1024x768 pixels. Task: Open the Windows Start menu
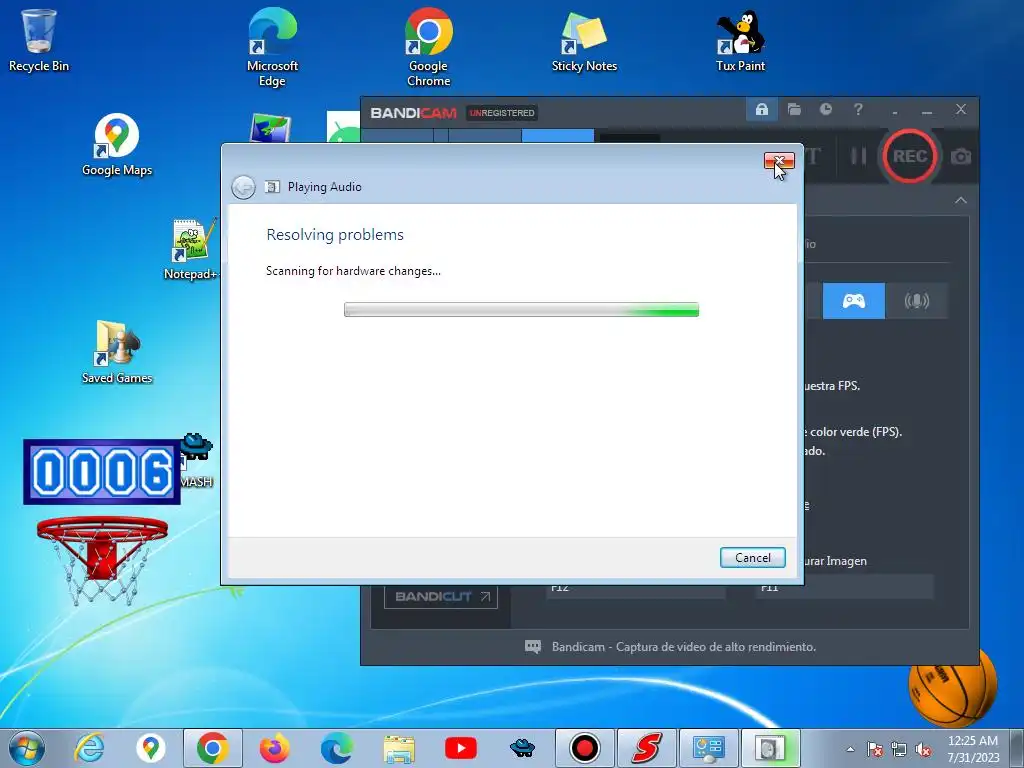pyautogui.click(x=27, y=748)
